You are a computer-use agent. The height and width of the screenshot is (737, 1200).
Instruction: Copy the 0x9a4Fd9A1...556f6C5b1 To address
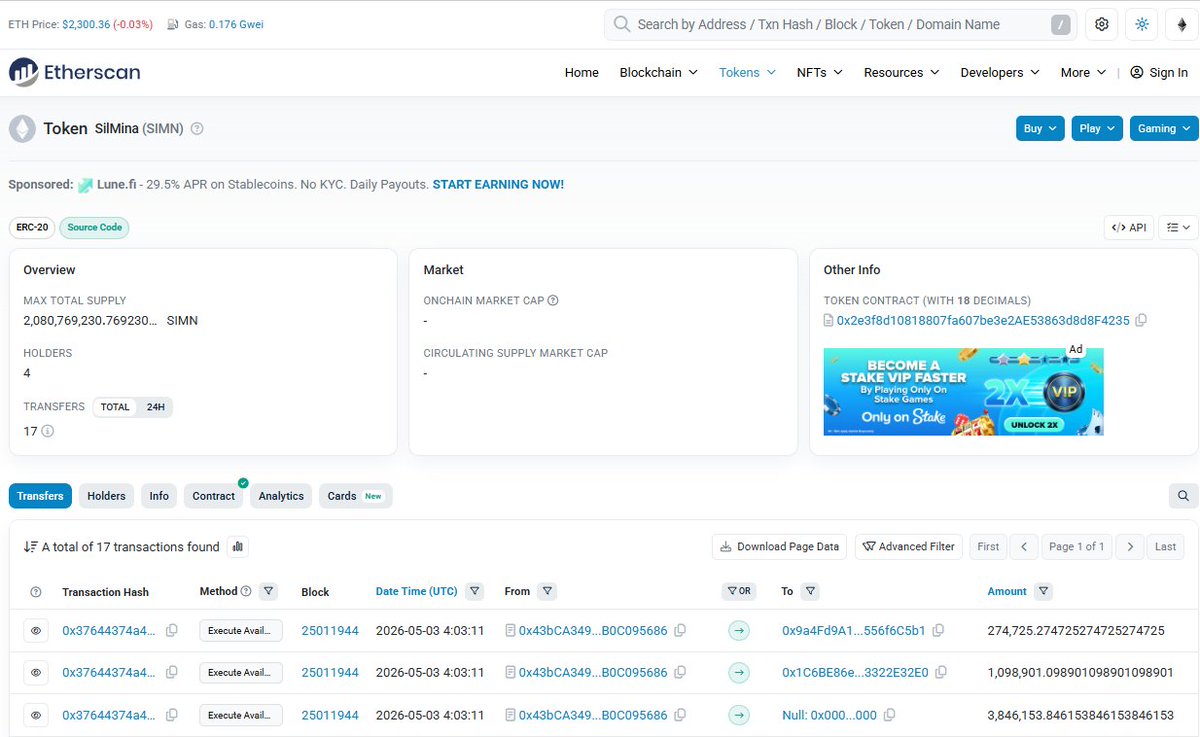pos(938,631)
